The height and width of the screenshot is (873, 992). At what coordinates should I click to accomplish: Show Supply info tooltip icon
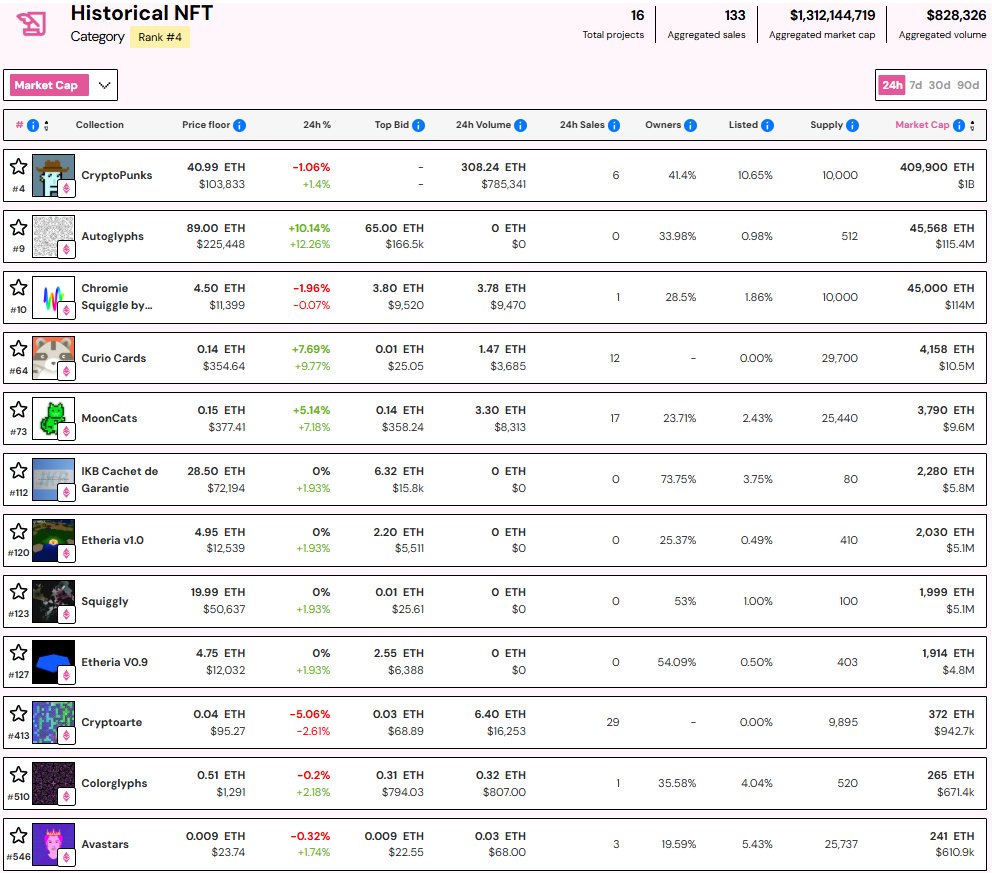coord(852,125)
